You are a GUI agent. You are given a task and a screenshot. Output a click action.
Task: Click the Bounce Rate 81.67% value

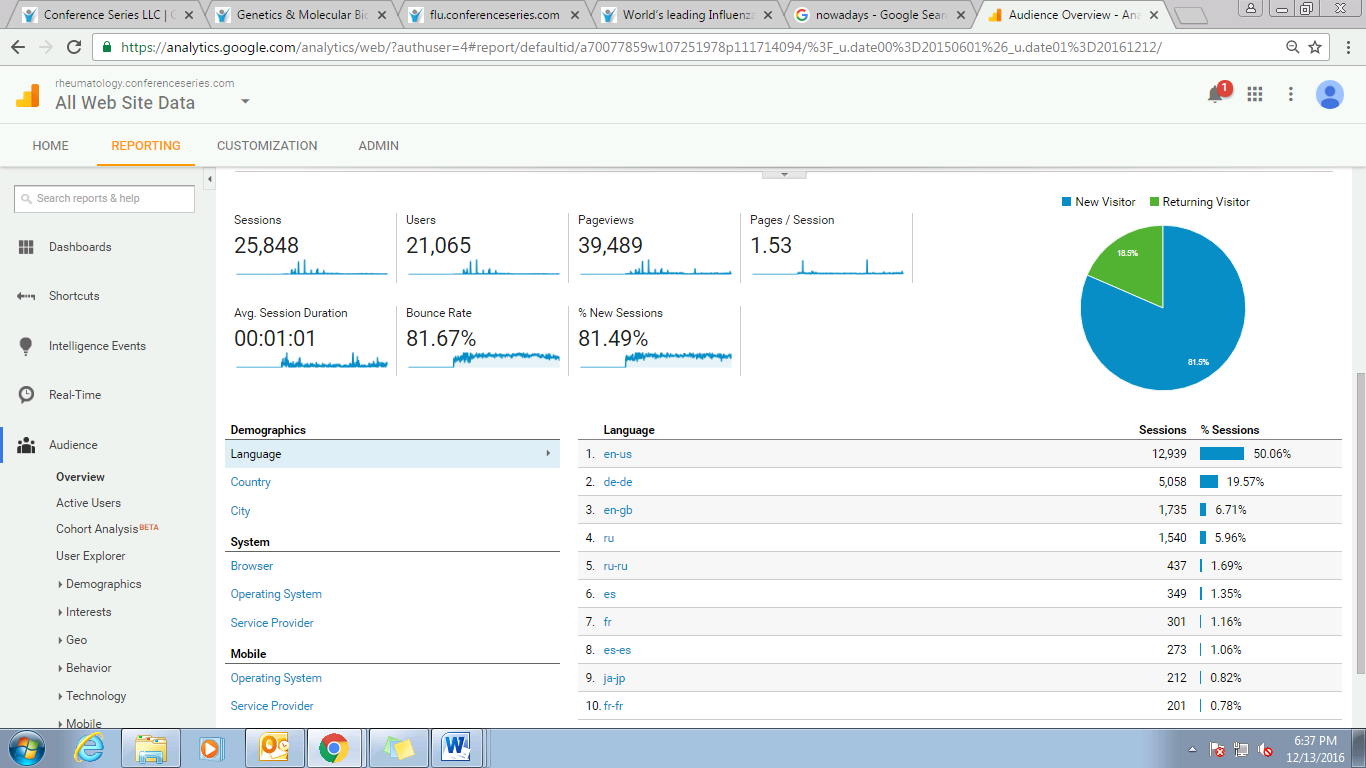(x=441, y=338)
